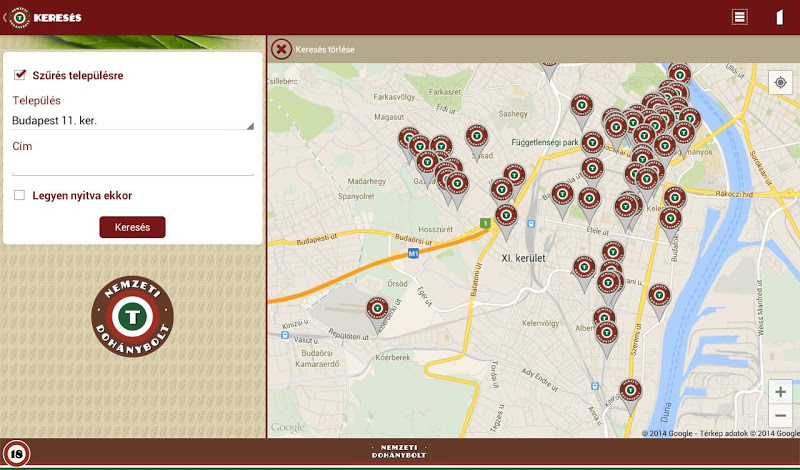This screenshot has width=800, height=470.
Task: Click the Spanyolrét map label
Action: point(356,196)
